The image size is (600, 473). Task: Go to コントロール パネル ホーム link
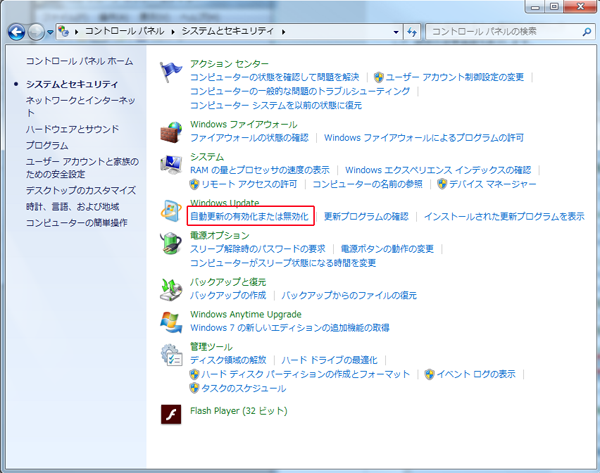78,61
